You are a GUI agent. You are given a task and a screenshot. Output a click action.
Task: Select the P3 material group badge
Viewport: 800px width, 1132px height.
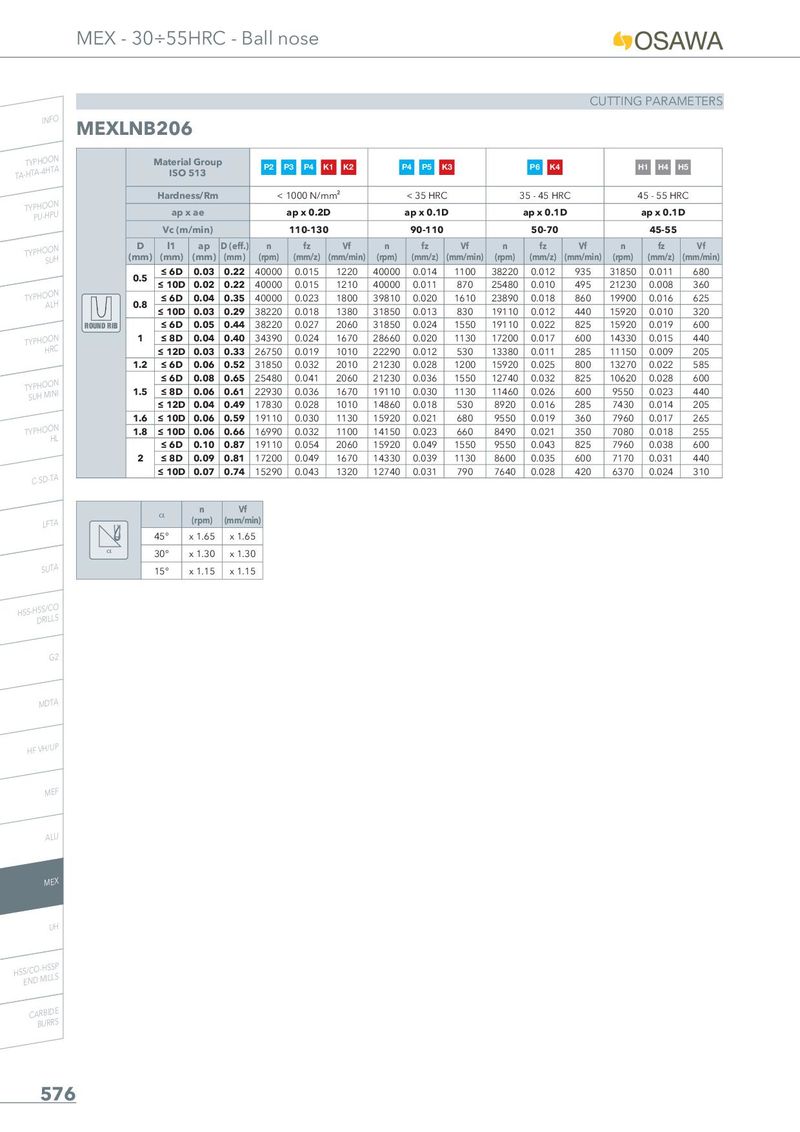pos(289,167)
